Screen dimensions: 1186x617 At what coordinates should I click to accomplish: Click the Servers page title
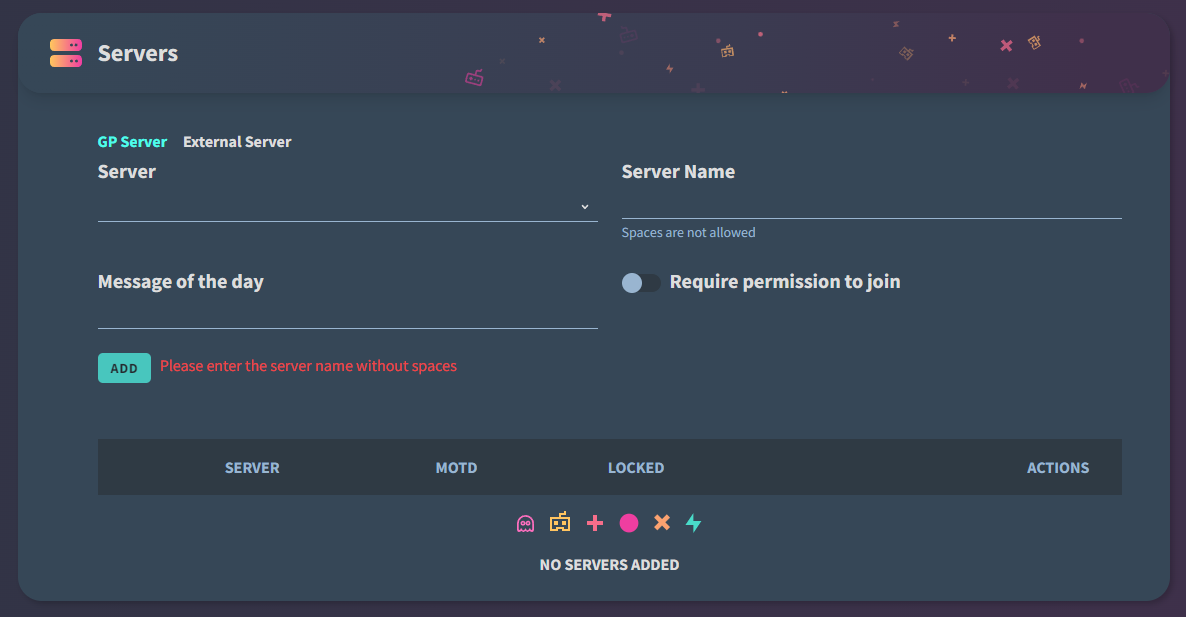coord(138,53)
